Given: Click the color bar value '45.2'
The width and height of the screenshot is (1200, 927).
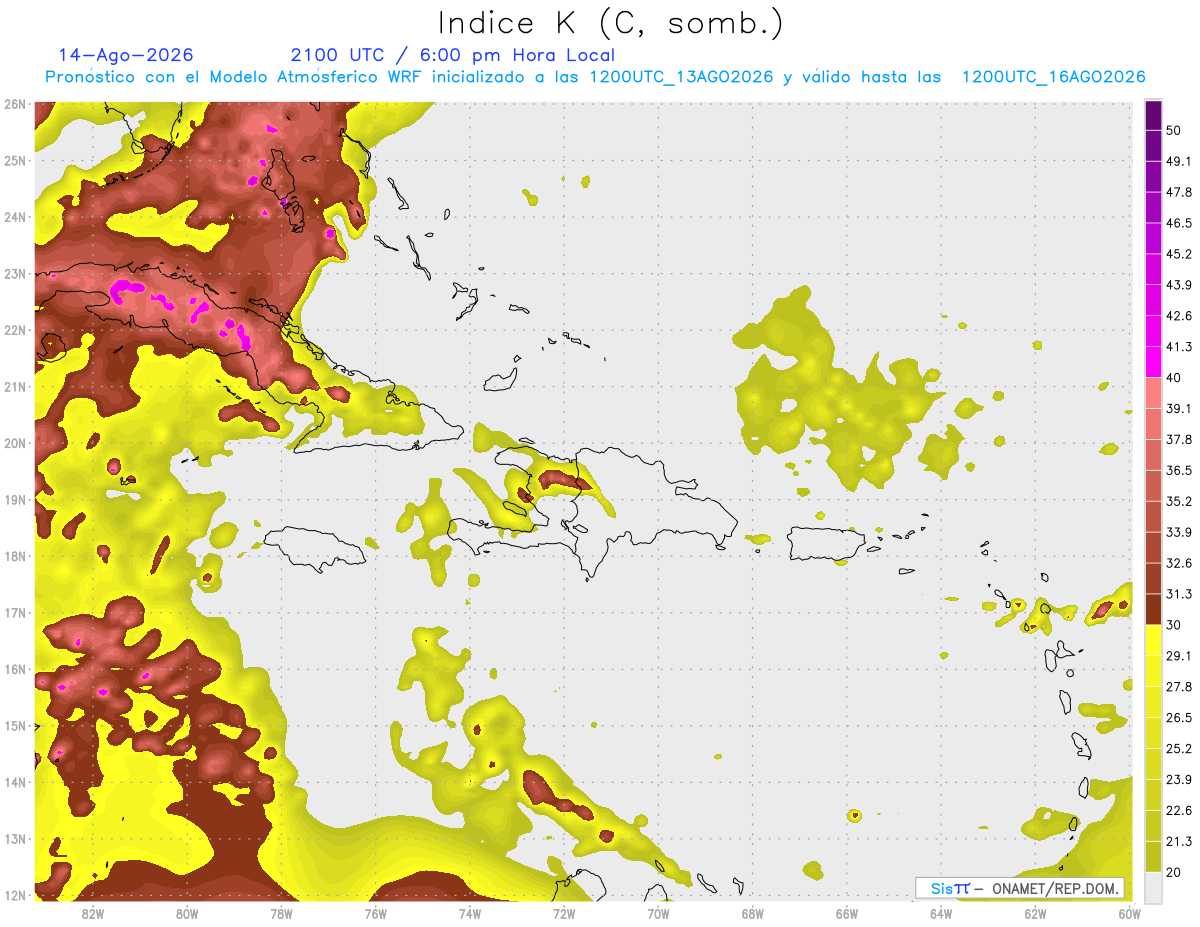Looking at the screenshot, I should (x=1179, y=254).
